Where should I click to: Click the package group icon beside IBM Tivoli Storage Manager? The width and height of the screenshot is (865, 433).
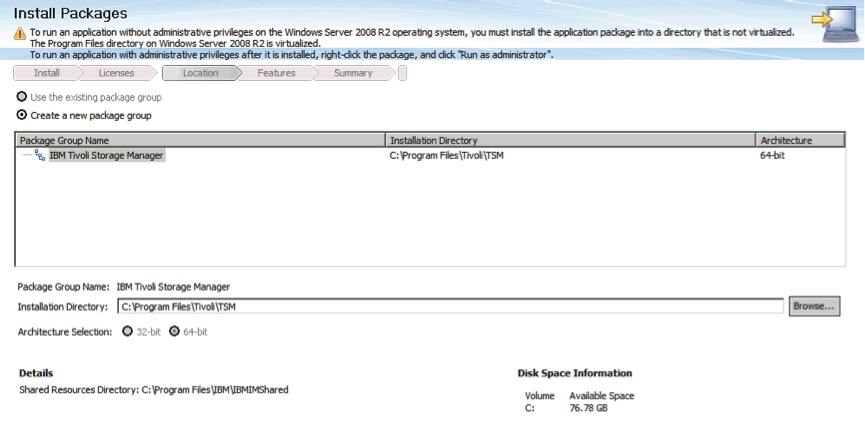40,155
